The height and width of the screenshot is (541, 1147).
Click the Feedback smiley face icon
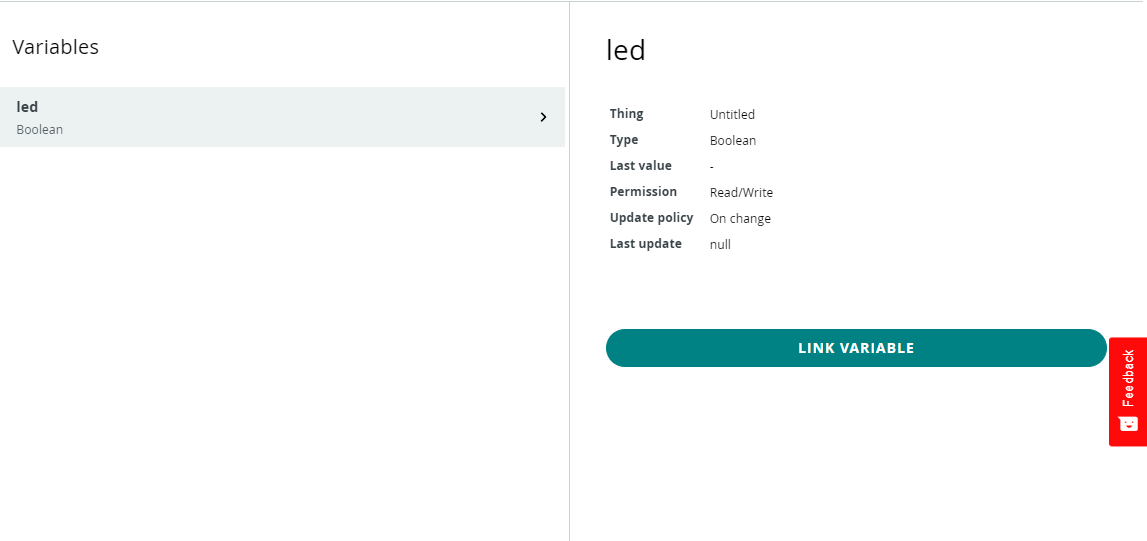click(x=1128, y=423)
